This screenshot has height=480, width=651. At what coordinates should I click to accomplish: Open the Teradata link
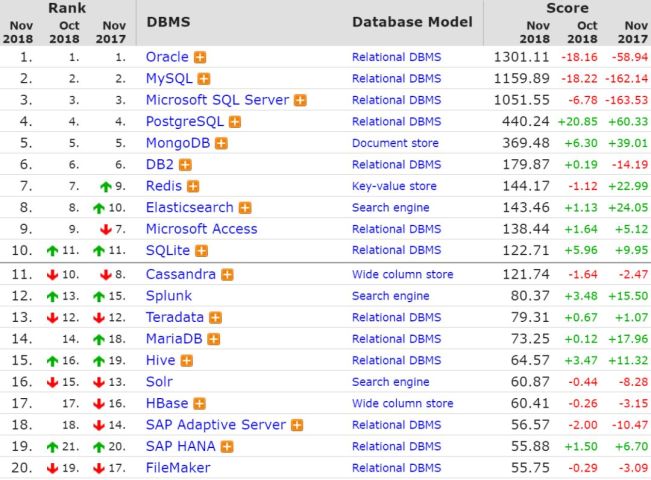click(175, 318)
